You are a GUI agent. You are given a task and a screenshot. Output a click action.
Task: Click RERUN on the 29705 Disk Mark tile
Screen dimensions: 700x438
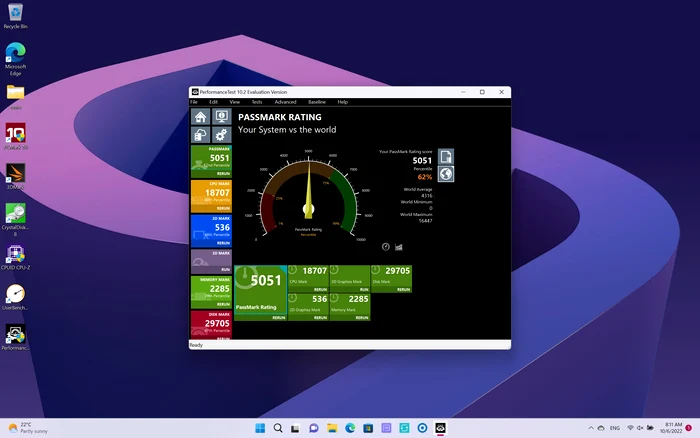pos(403,289)
